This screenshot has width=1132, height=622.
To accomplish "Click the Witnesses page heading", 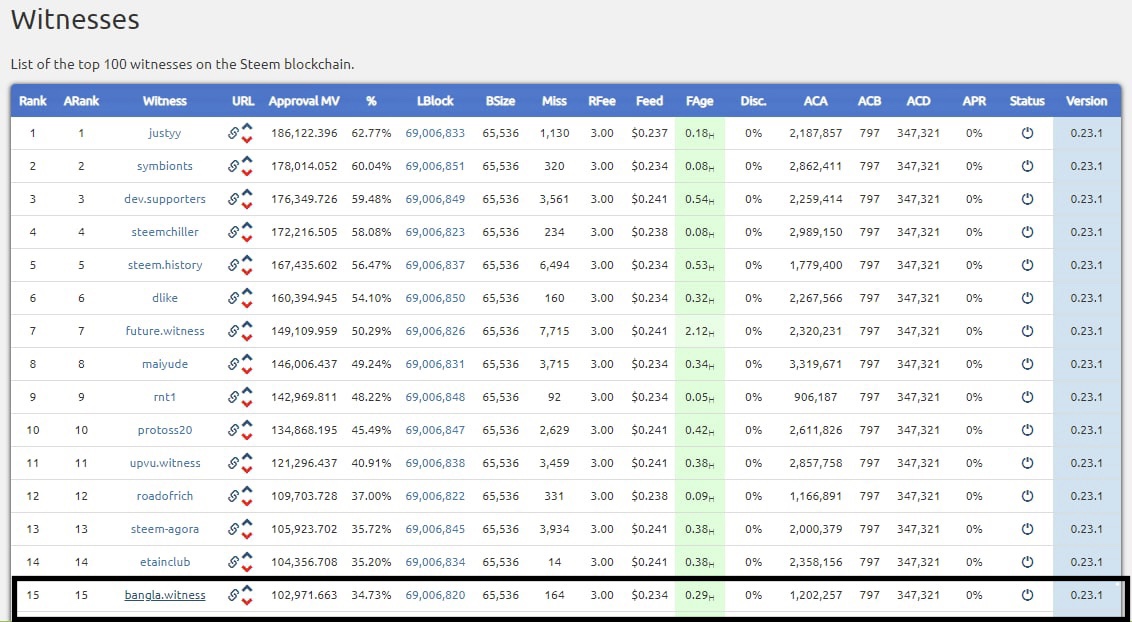I will (75, 19).
